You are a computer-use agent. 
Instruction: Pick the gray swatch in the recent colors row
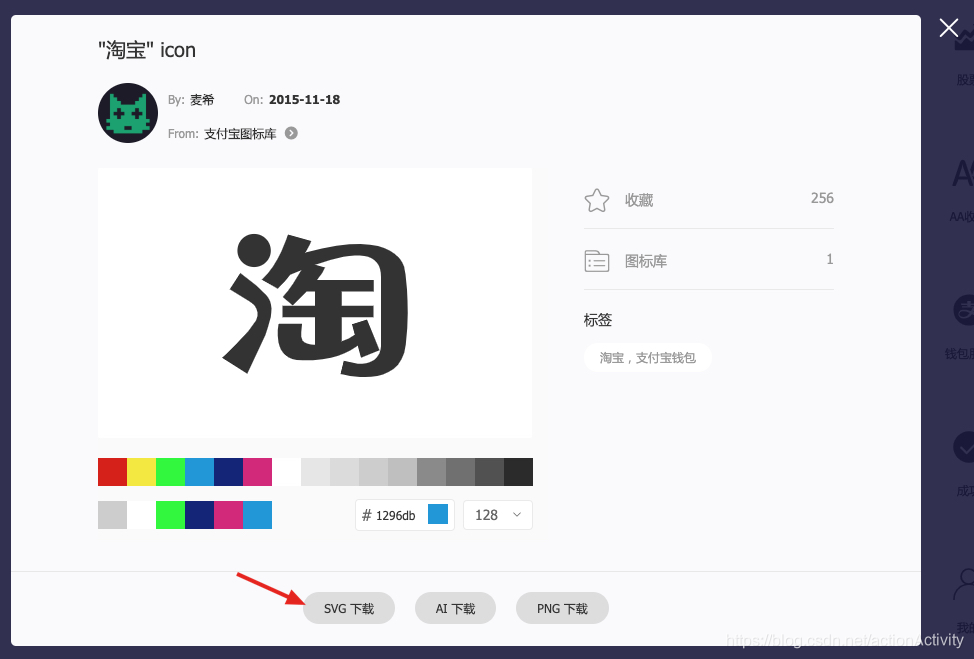pos(112,515)
